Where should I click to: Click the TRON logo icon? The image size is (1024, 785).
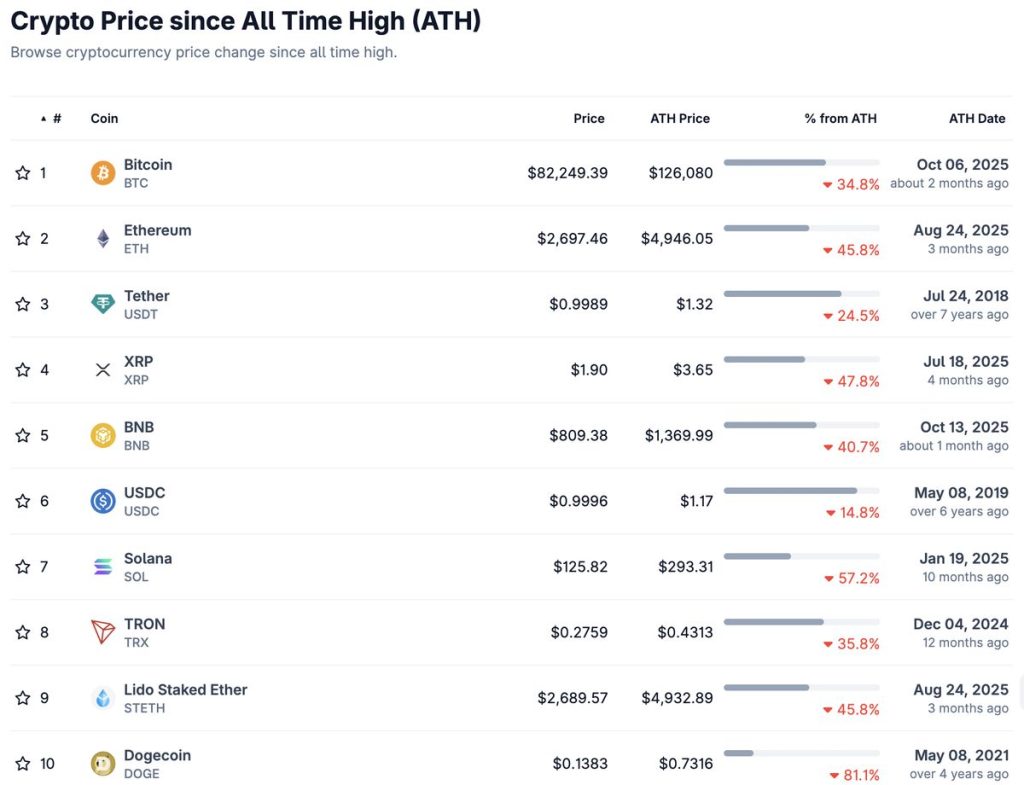tap(101, 632)
